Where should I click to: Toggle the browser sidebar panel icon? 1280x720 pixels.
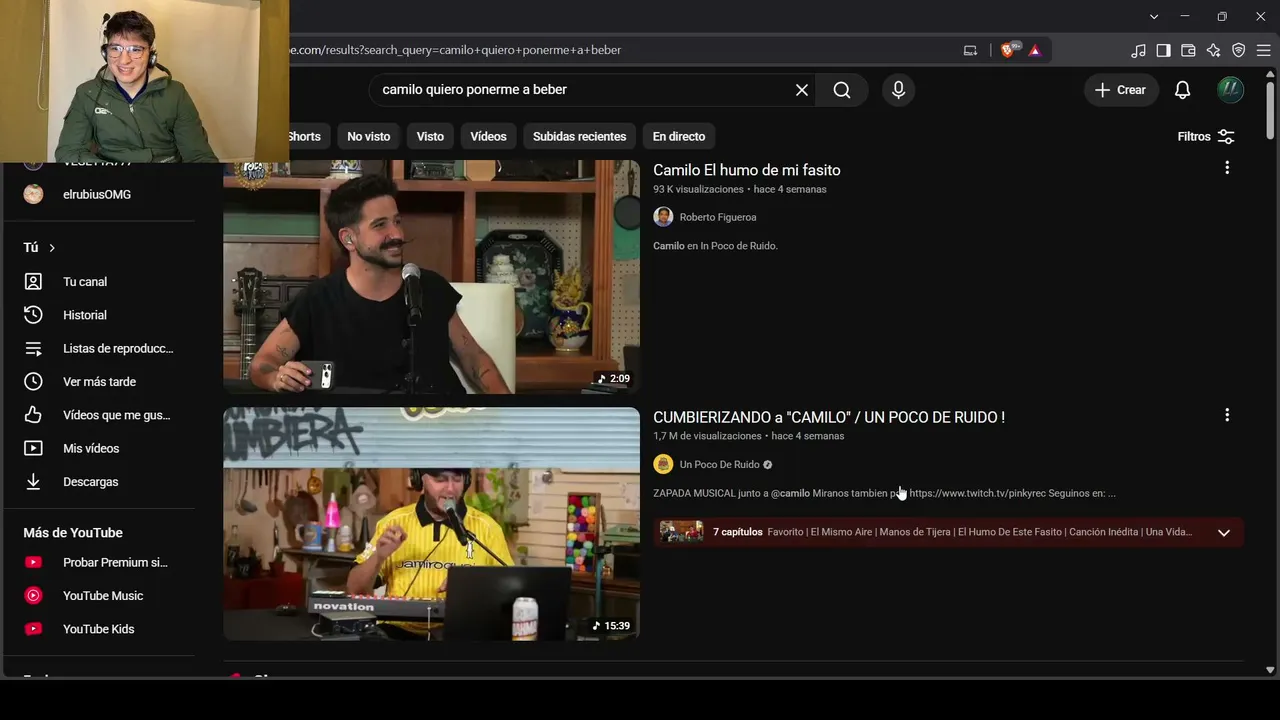[x=1163, y=50]
